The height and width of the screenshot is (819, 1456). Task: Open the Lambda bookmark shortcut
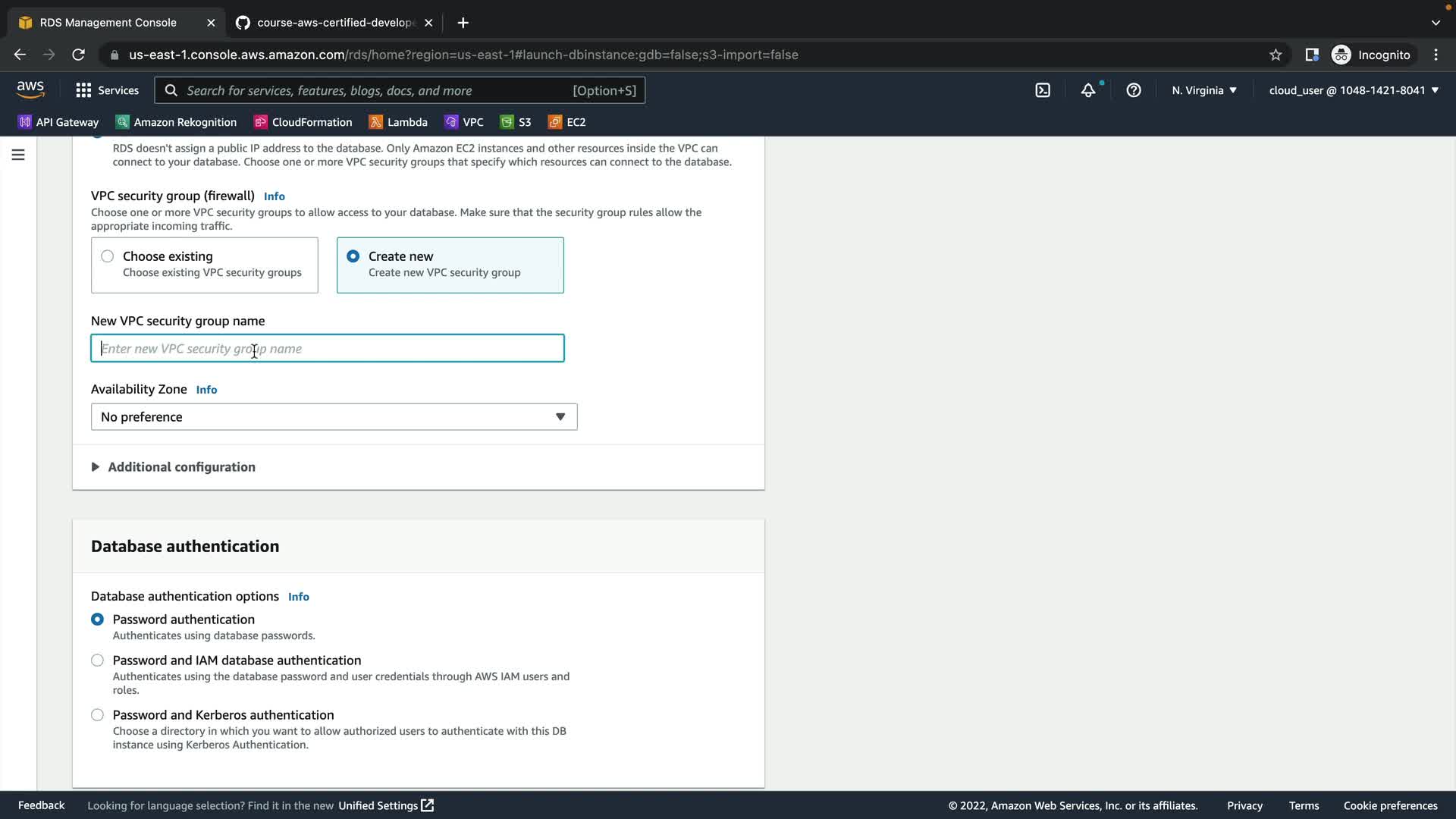[x=398, y=122]
